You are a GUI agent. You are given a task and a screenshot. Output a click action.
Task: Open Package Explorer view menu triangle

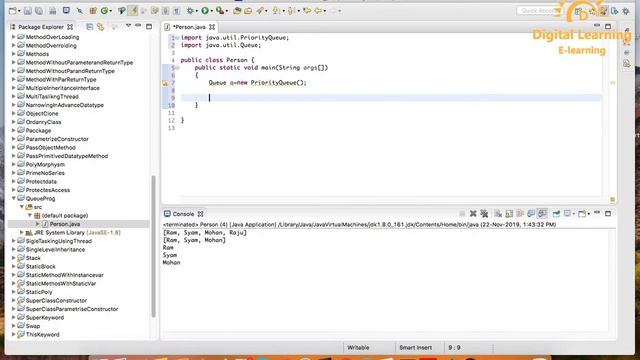point(128,26)
